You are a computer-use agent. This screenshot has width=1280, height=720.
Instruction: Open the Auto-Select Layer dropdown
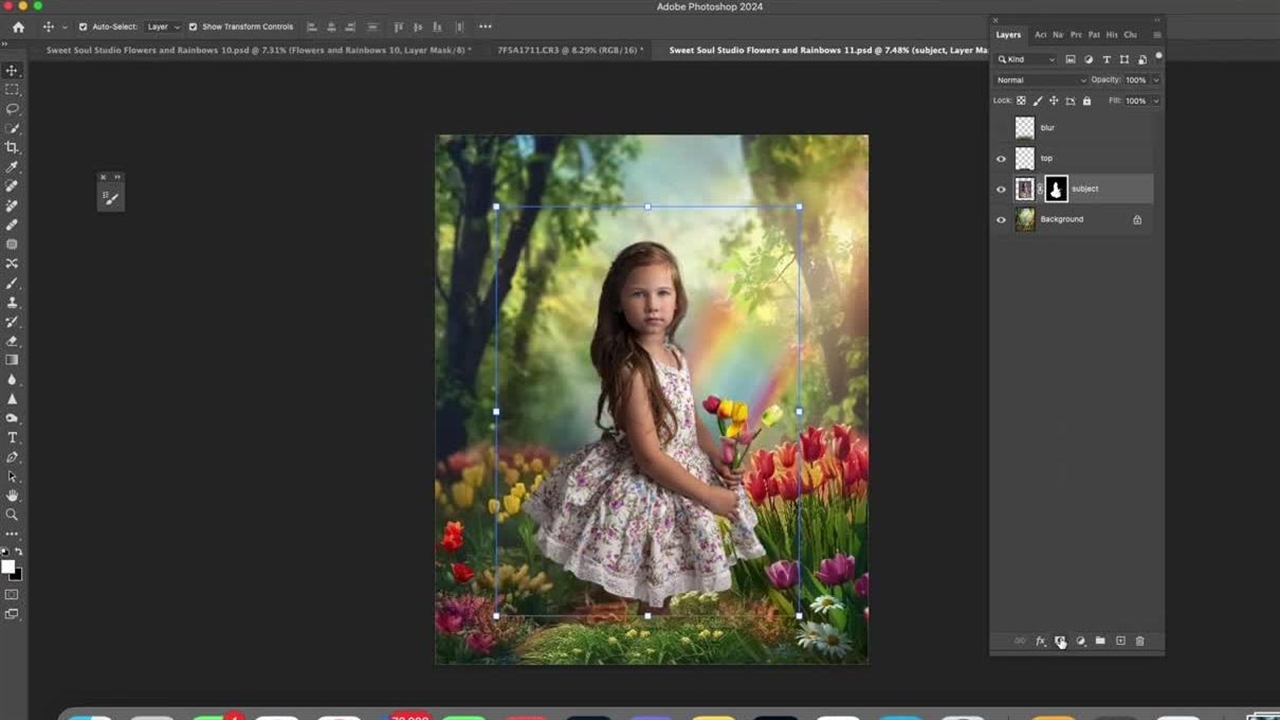(163, 27)
